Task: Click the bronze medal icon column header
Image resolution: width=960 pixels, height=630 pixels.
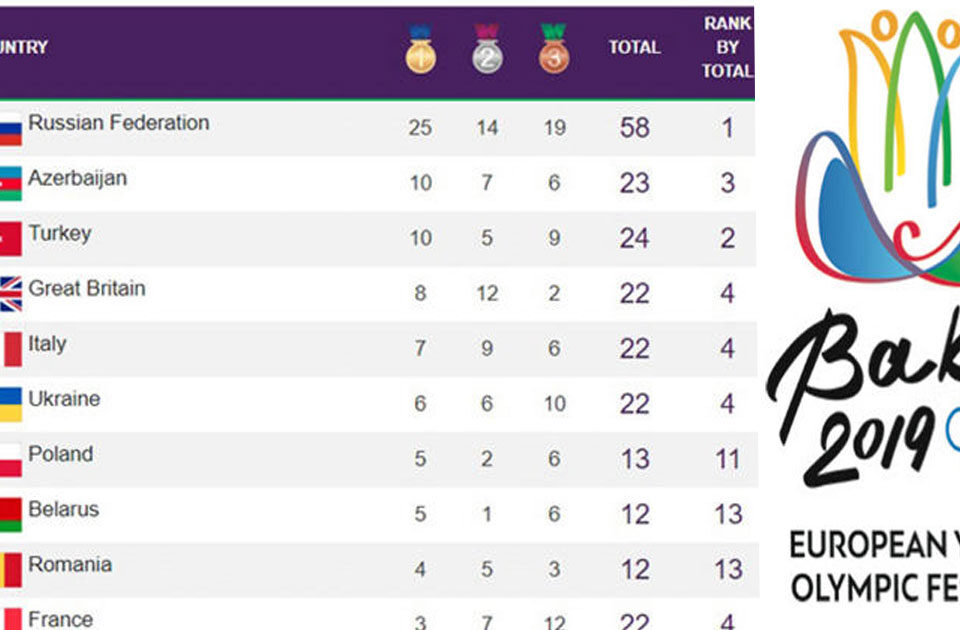Action: coord(554,48)
